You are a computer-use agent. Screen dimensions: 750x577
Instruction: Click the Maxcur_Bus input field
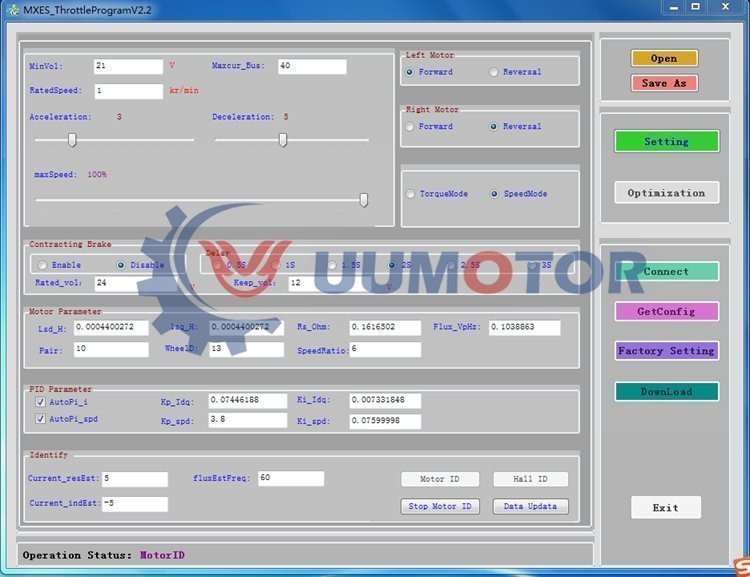click(312, 67)
